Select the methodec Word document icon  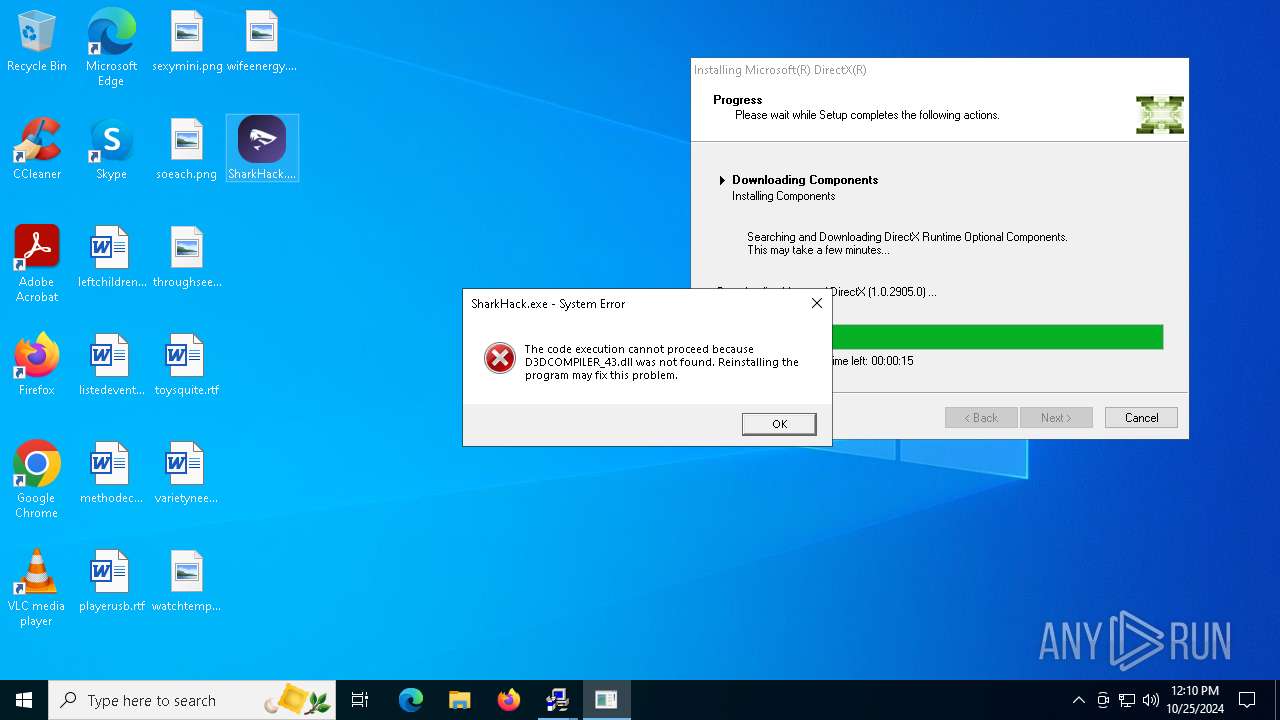[111, 472]
